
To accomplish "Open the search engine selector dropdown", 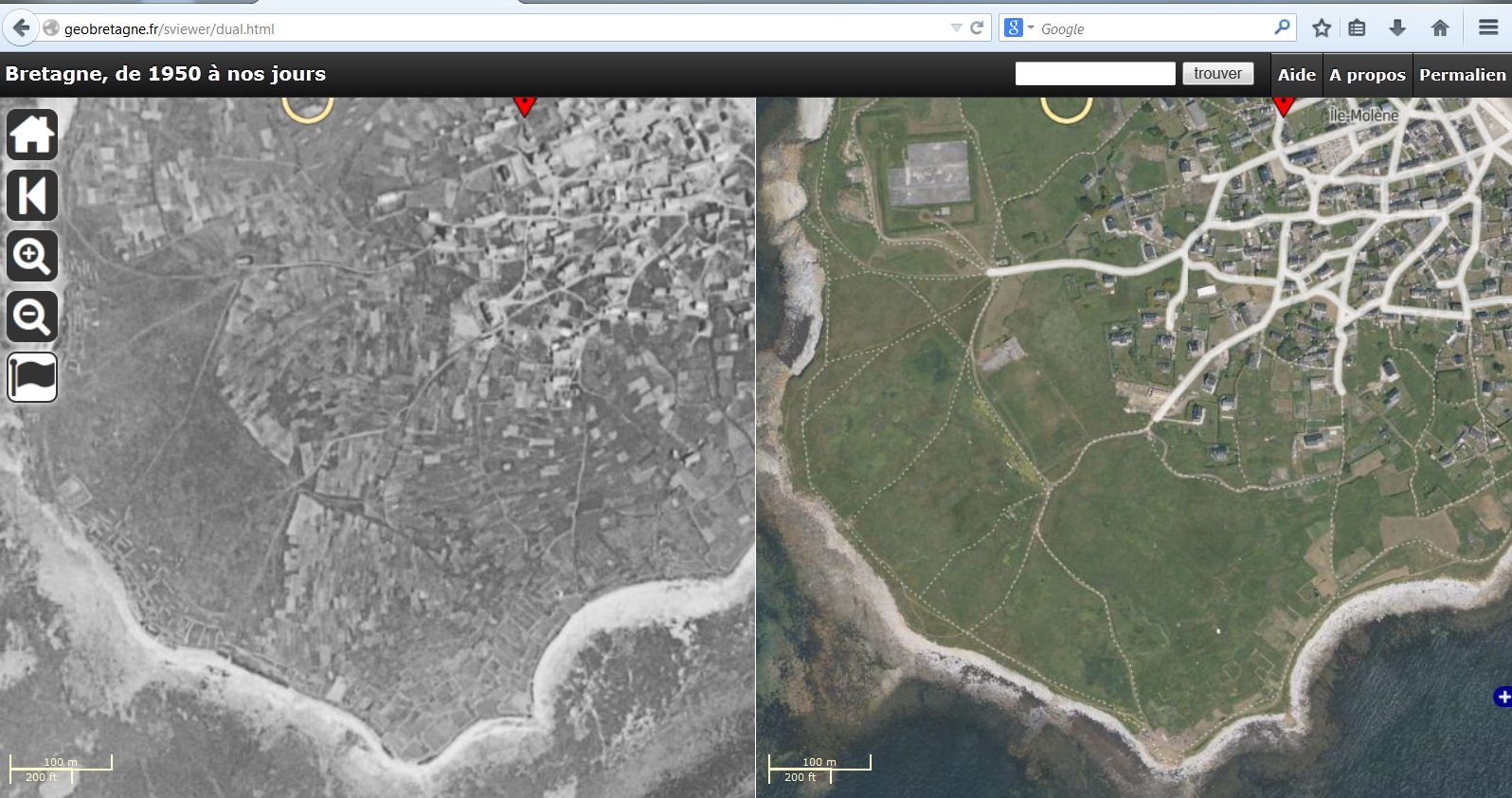I will (1018, 28).
